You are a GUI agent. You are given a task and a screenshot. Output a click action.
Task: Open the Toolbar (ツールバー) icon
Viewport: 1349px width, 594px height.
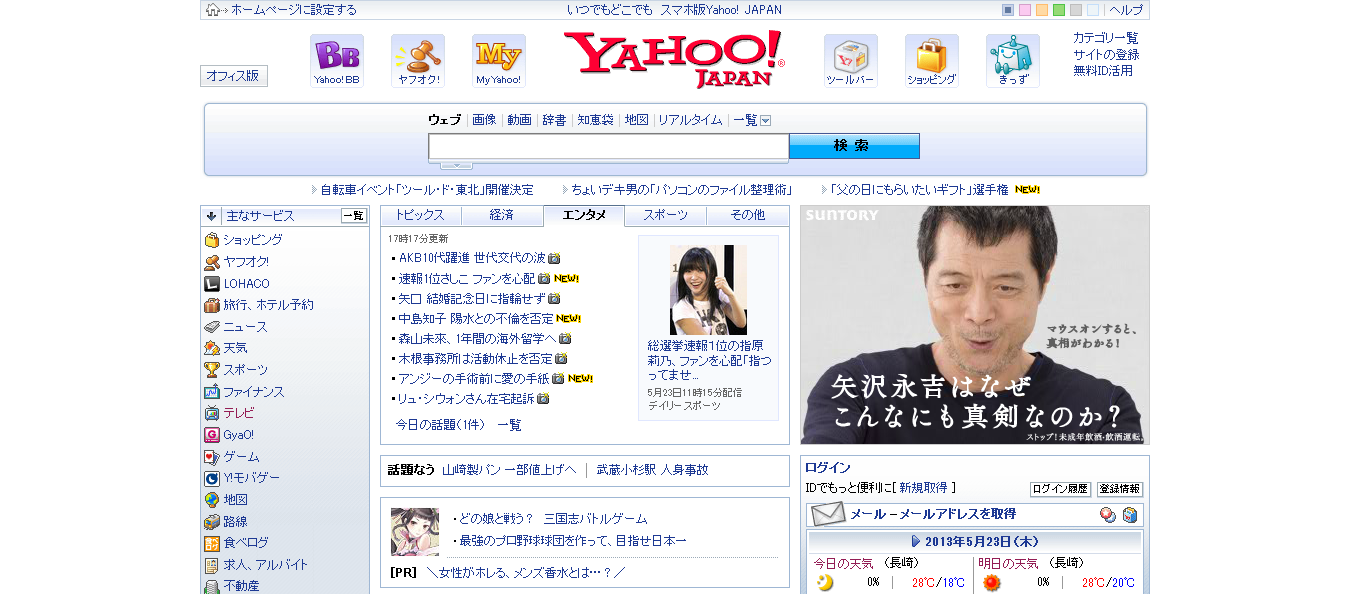(851, 61)
